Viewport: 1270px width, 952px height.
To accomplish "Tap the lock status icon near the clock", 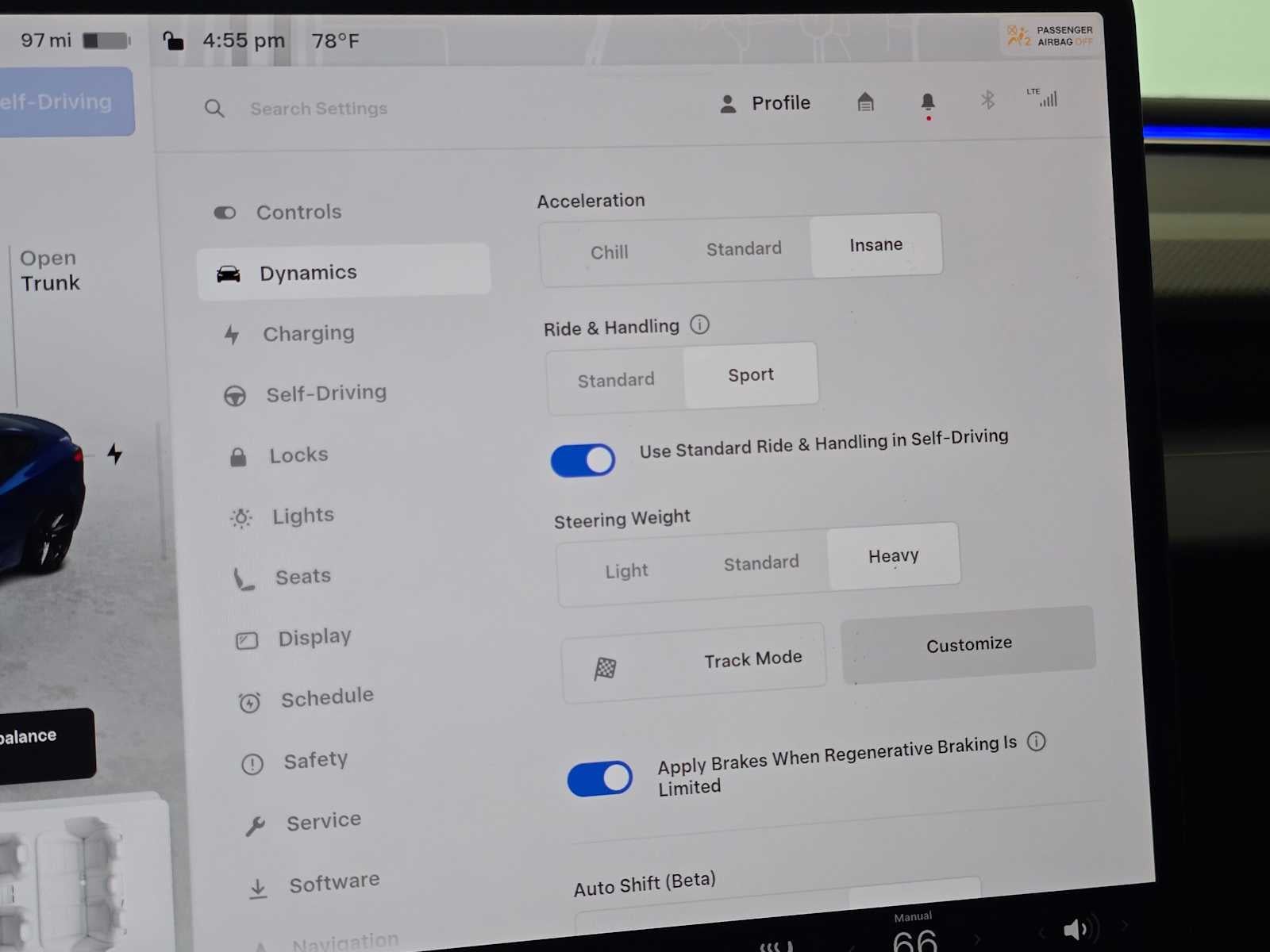I will [x=172, y=40].
